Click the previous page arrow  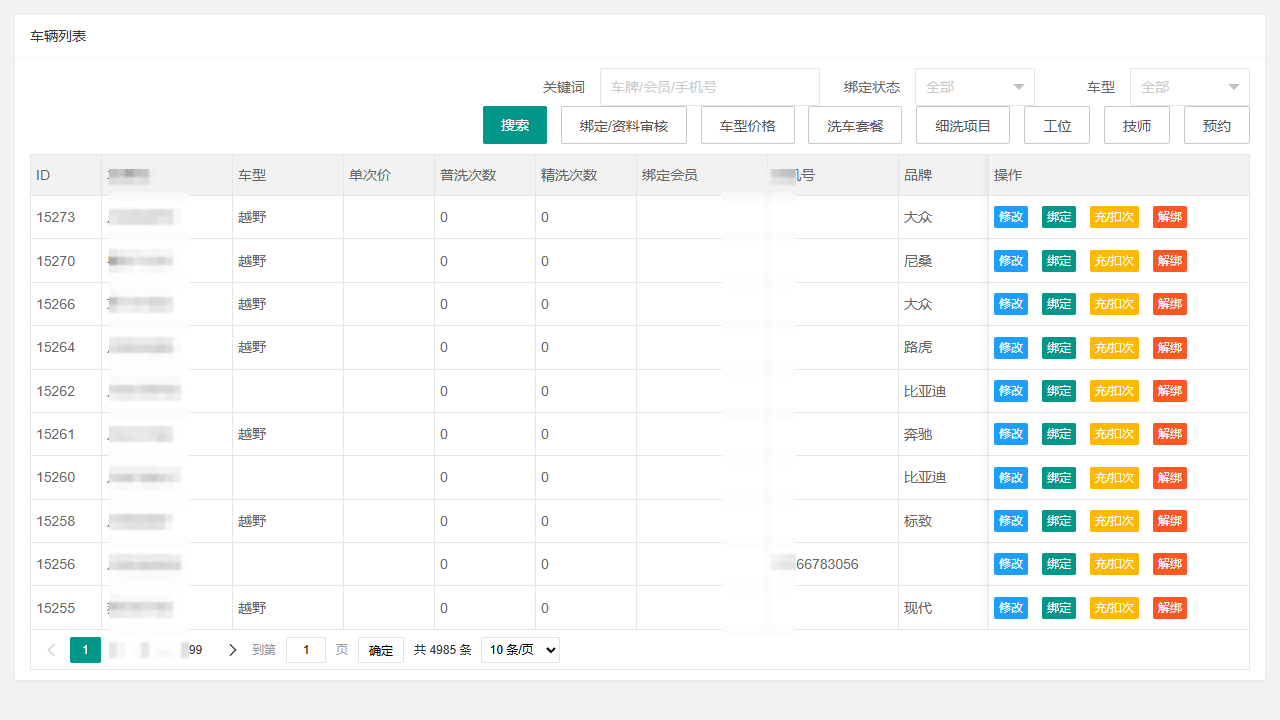coord(52,650)
